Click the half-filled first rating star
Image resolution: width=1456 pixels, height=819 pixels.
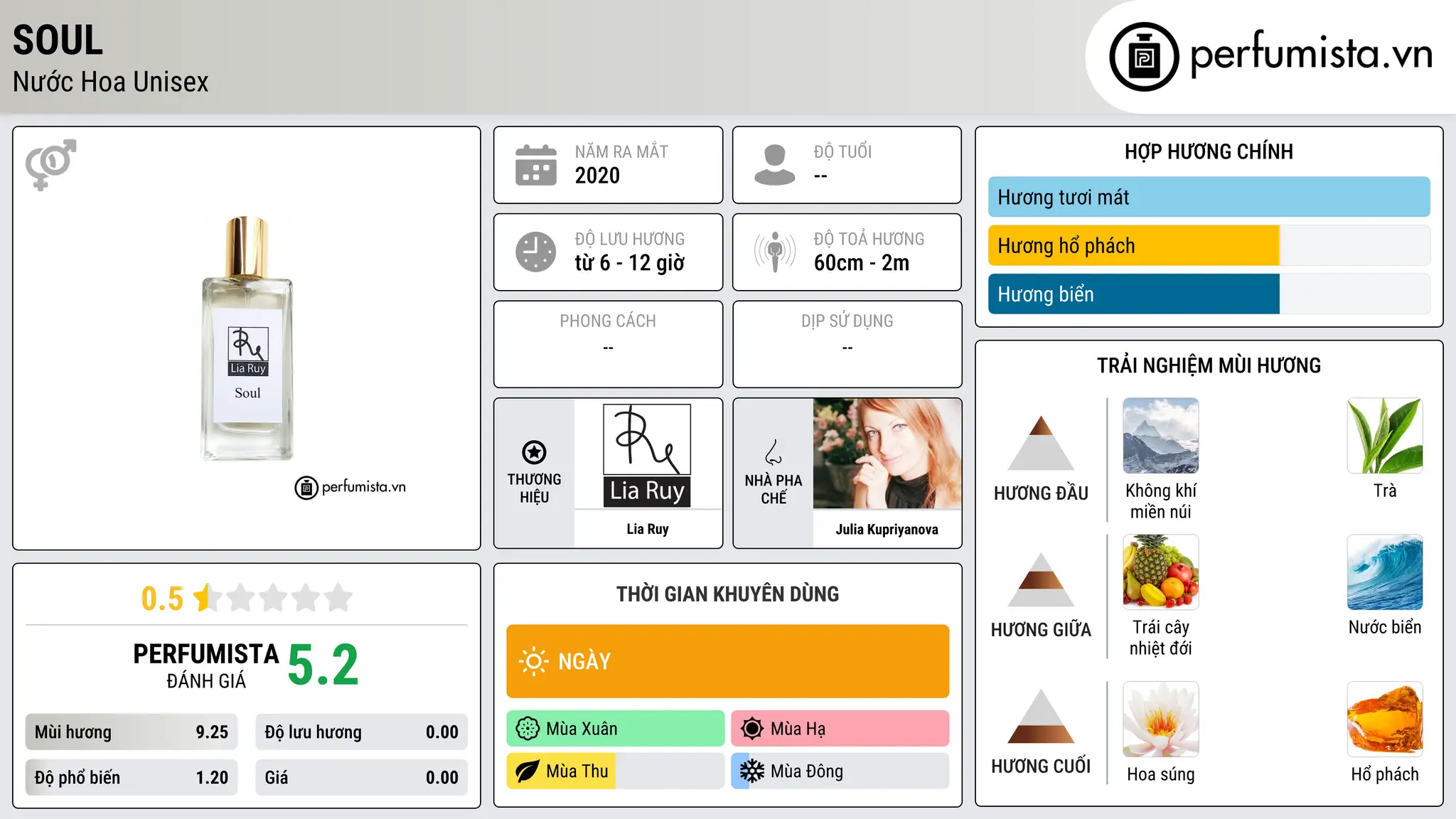[207, 598]
